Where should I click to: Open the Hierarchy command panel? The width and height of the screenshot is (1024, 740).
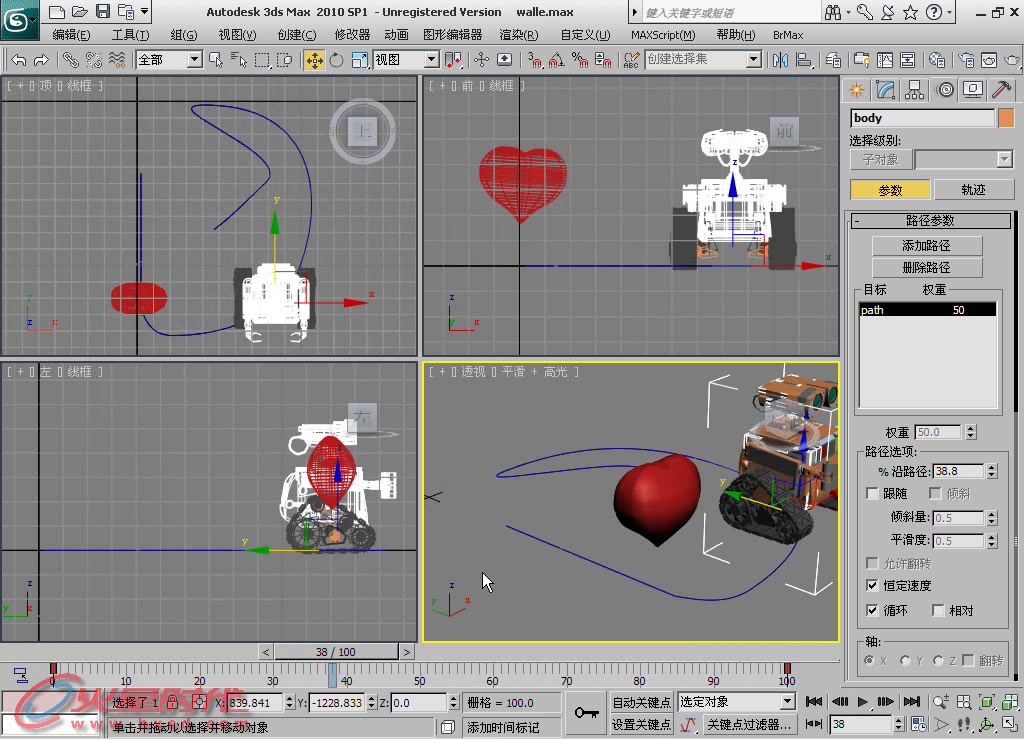click(914, 89)
